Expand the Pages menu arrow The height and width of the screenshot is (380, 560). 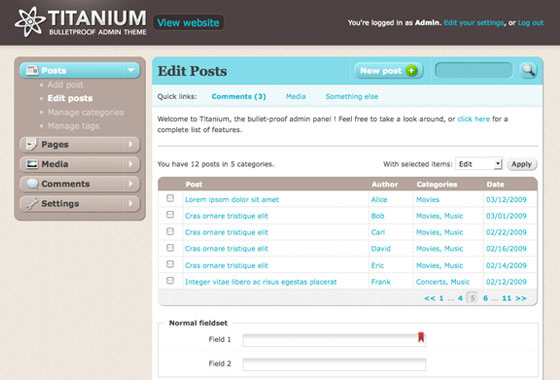pos(131,144)
